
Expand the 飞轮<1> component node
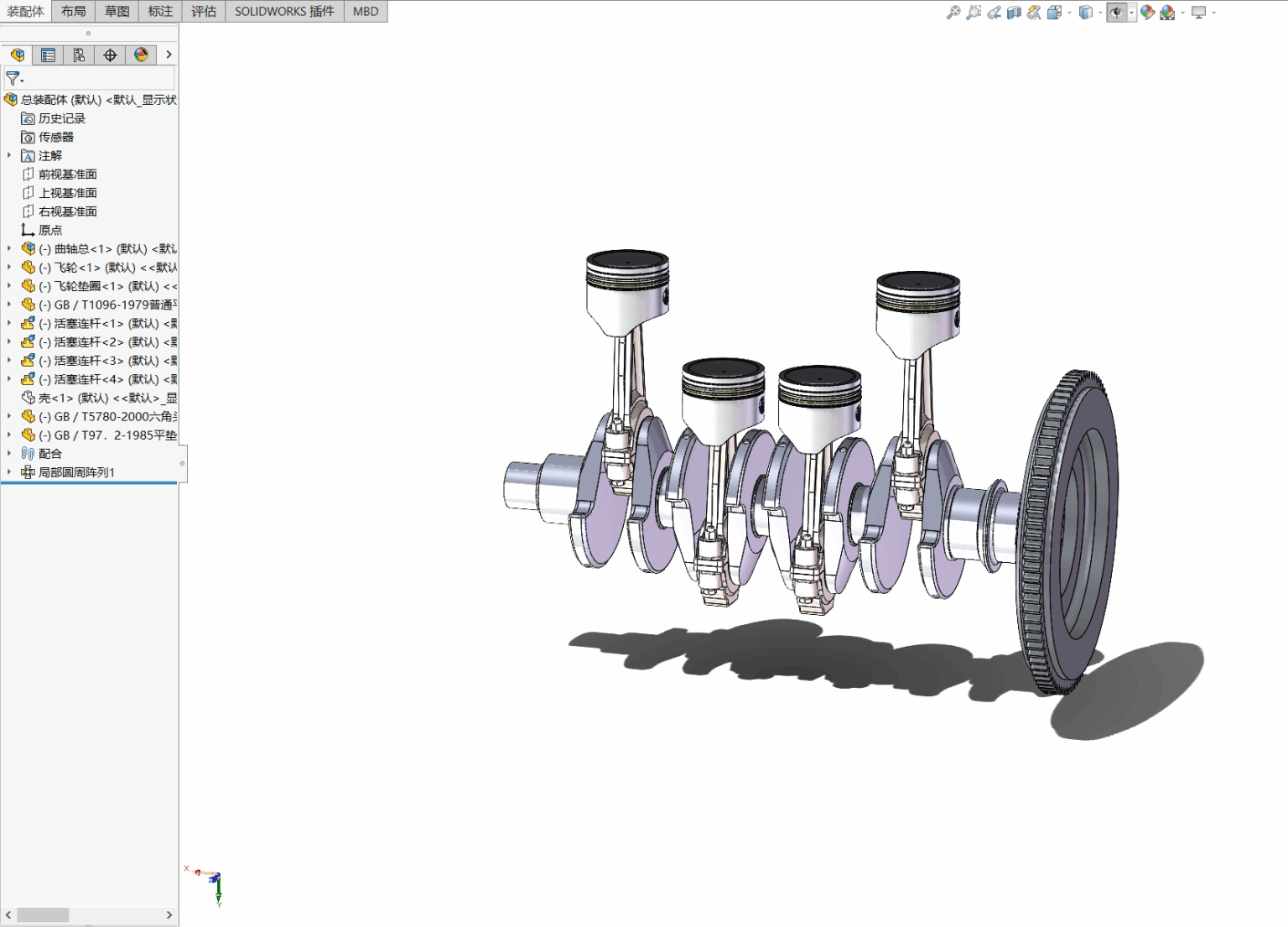9,267
